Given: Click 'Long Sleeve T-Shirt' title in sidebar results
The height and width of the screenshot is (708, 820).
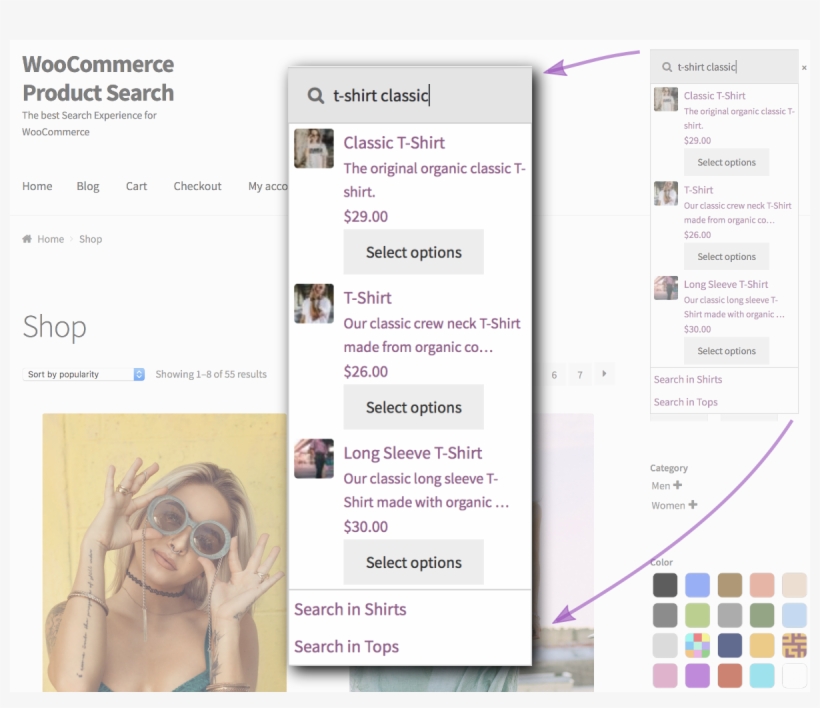Looking at the screenshot, I should 726,284.
